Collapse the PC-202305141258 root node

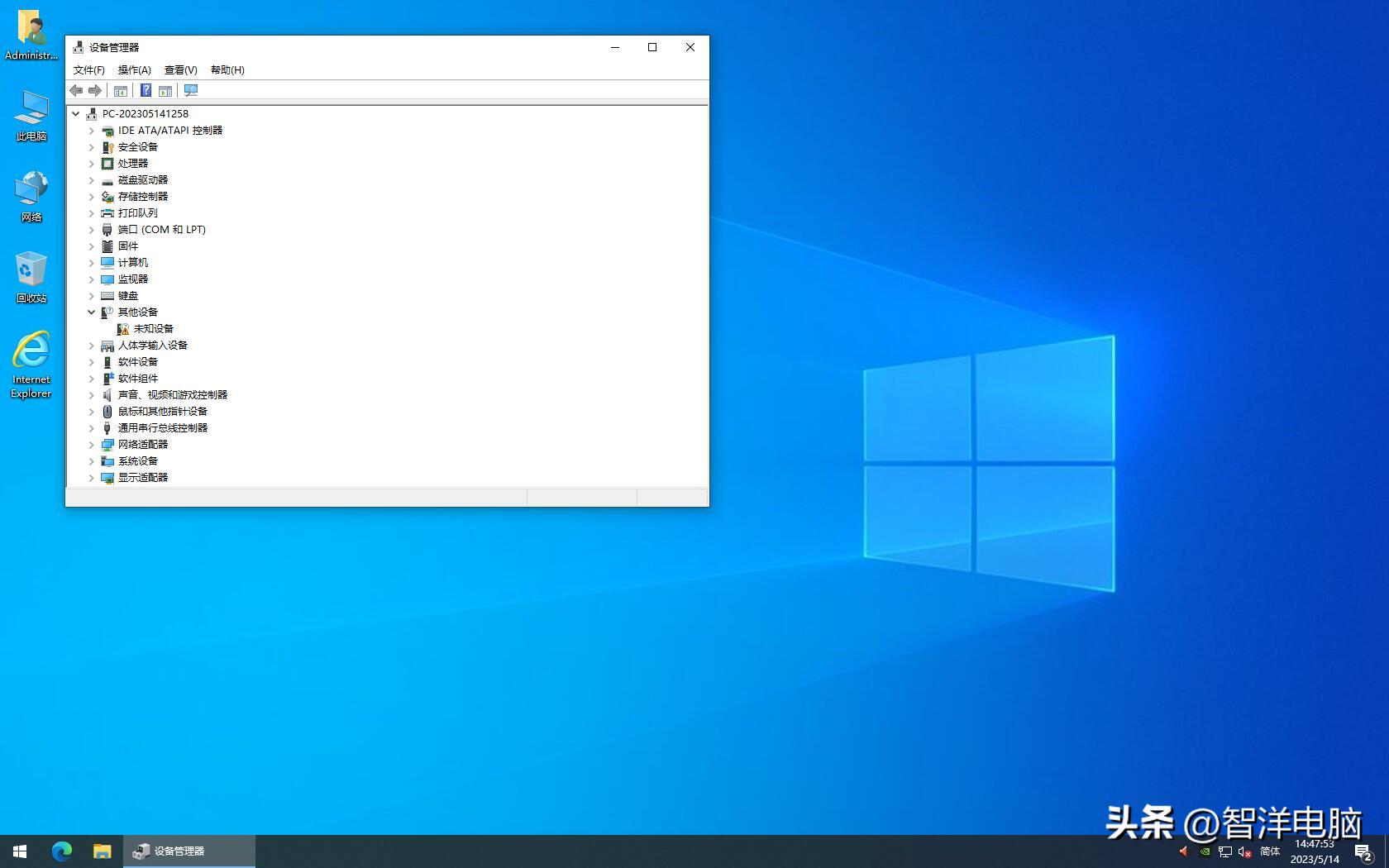pos(76,114)
